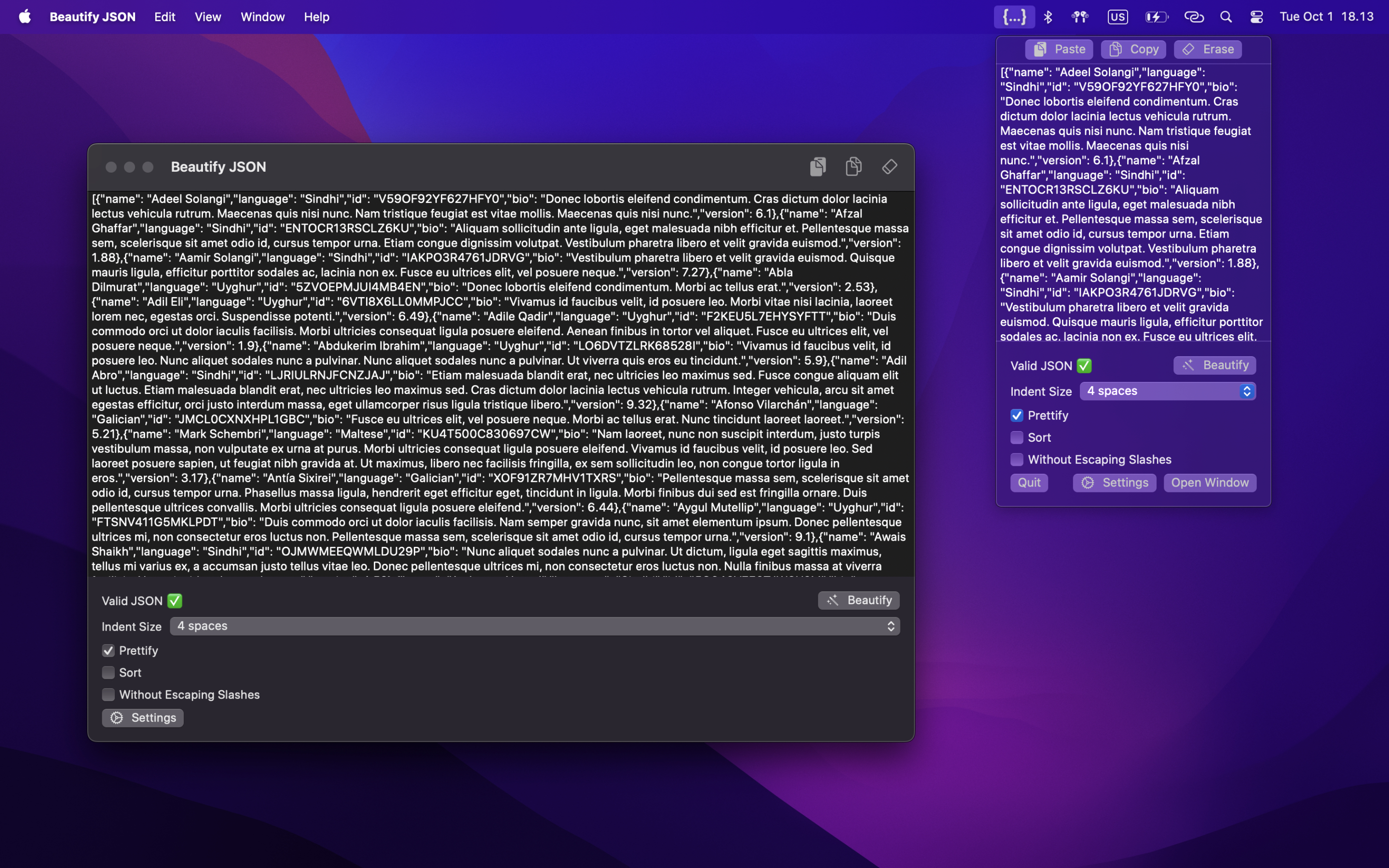Open the app's {...} menu bar icon
The image size is (1389, 868).
(x=1015, y=17)
